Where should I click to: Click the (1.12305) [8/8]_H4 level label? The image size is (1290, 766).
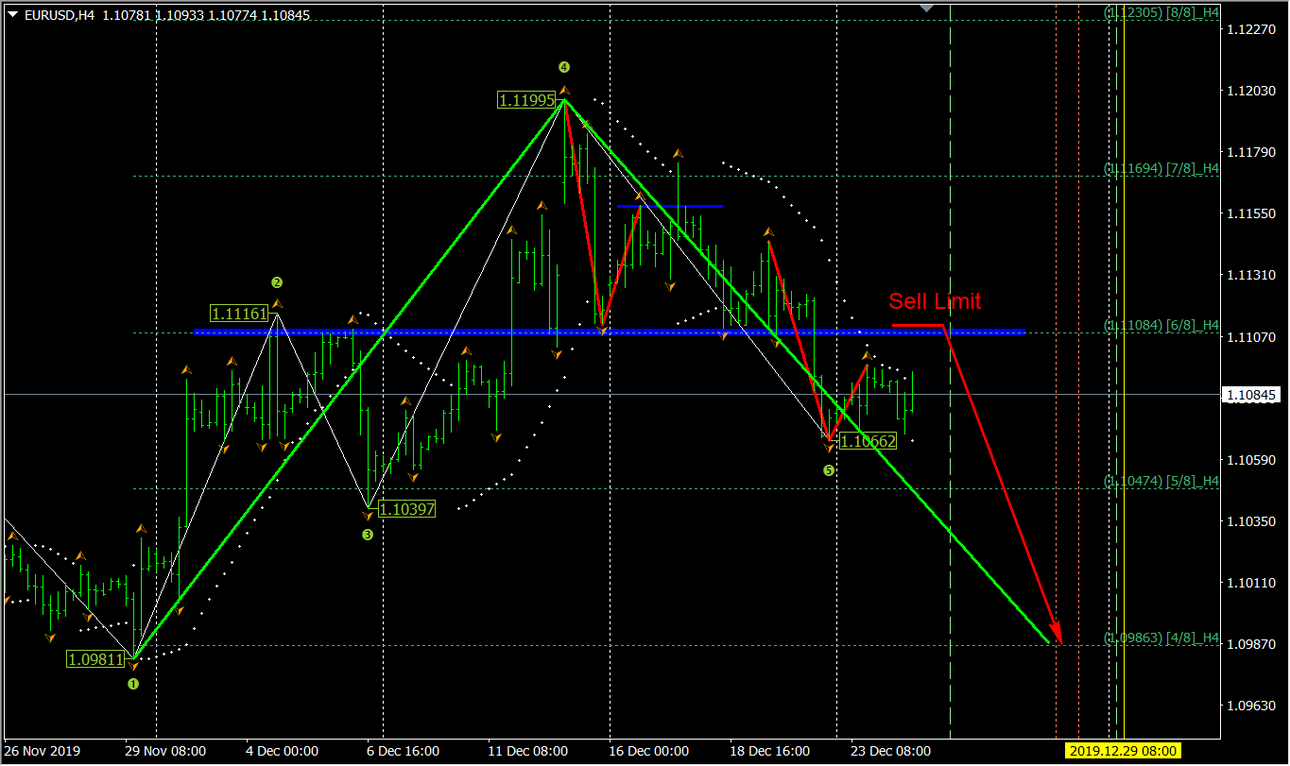[x=1161, y=13]
